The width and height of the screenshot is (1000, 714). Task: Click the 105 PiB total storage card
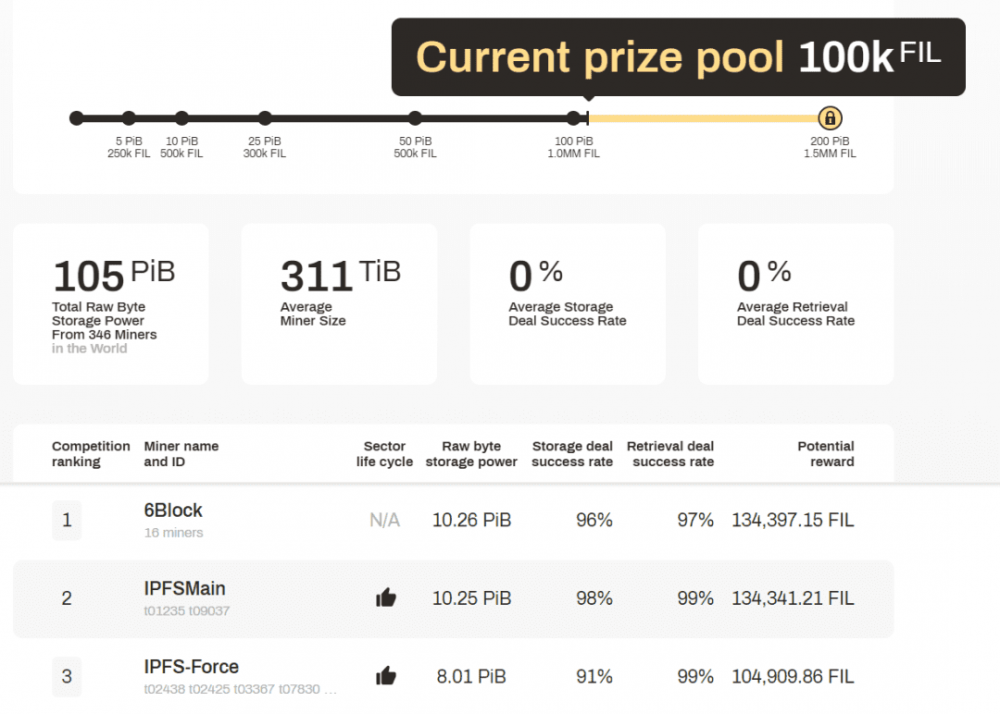click(x=111, y=304)
